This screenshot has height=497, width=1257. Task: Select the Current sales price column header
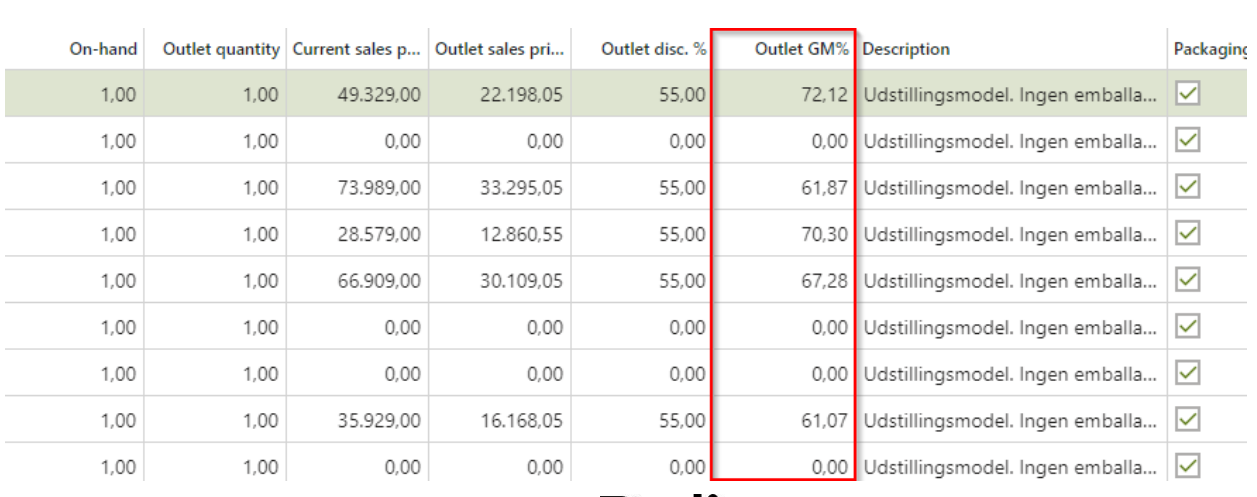(x=356, y=49)
